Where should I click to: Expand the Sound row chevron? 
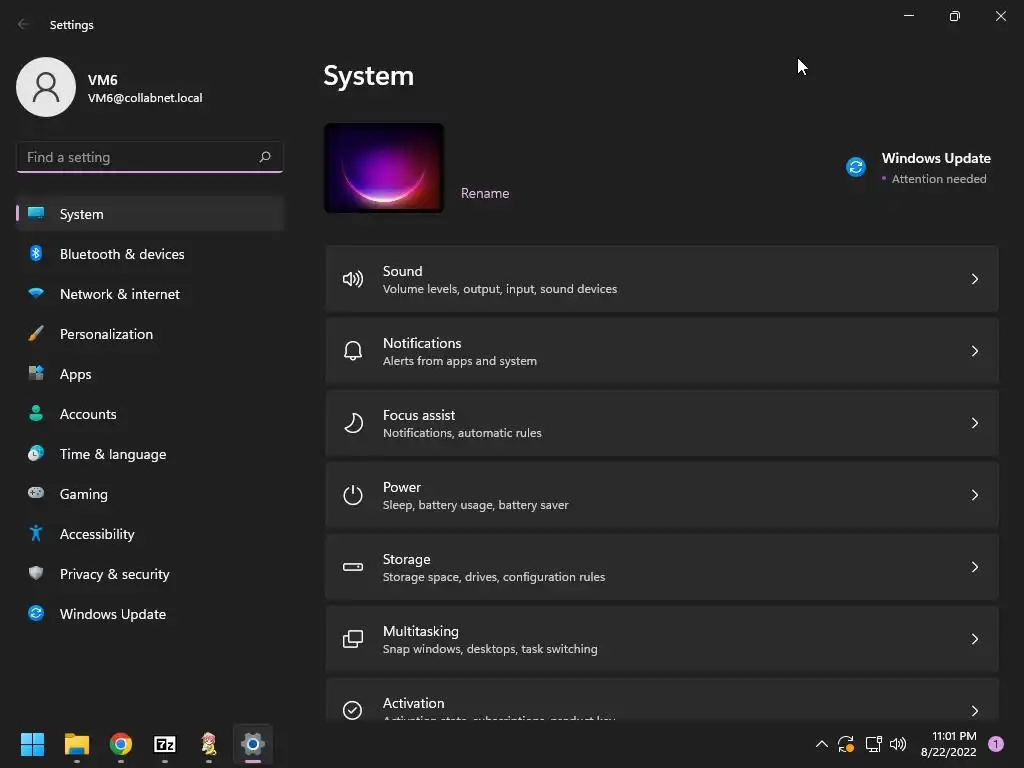(x=974, y=280)
